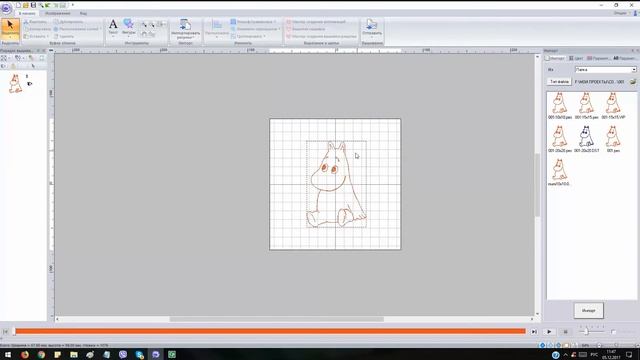
Task: Select the 001-10x10.pes thumbnail
Action: (x=560, y=106)
